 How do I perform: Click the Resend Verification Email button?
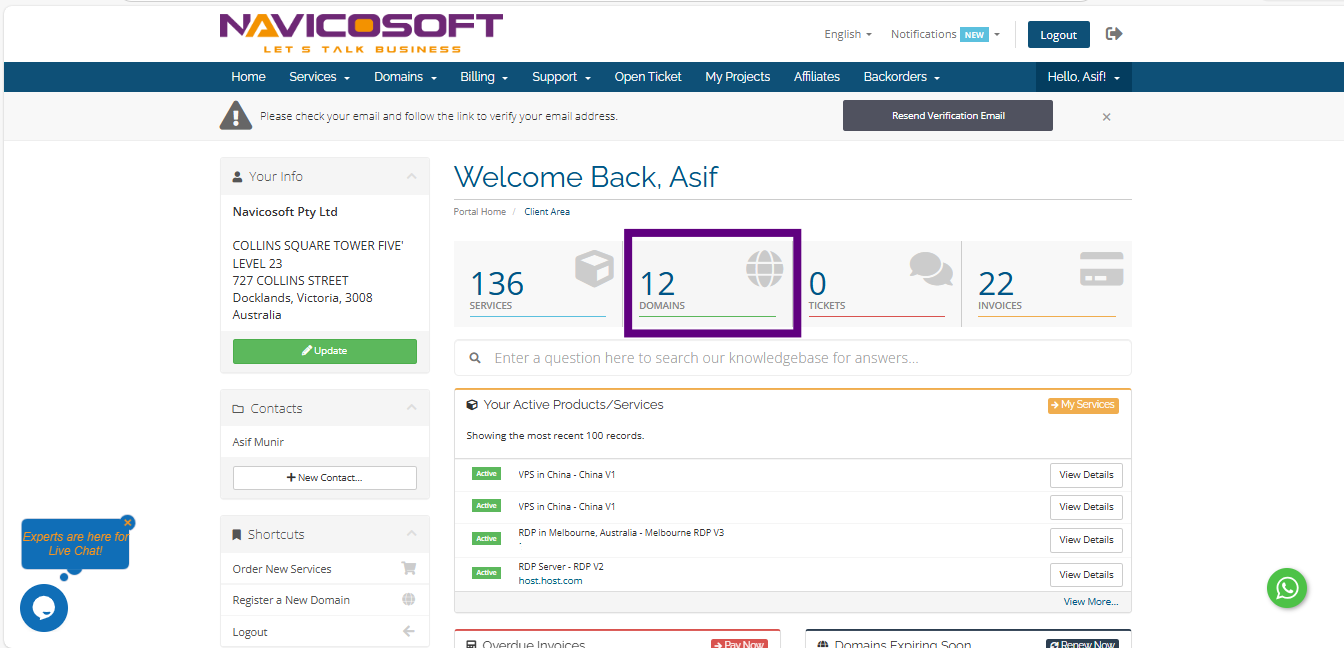[947, 116]
